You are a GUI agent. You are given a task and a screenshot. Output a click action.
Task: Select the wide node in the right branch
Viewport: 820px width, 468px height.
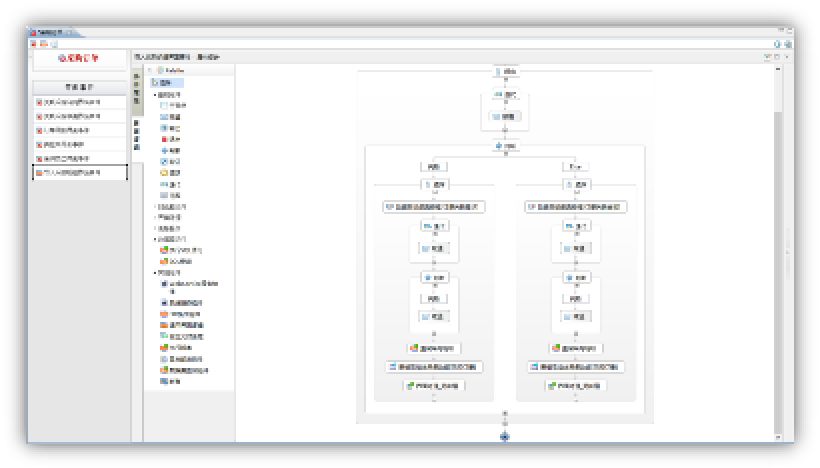[x=576, y=207]
